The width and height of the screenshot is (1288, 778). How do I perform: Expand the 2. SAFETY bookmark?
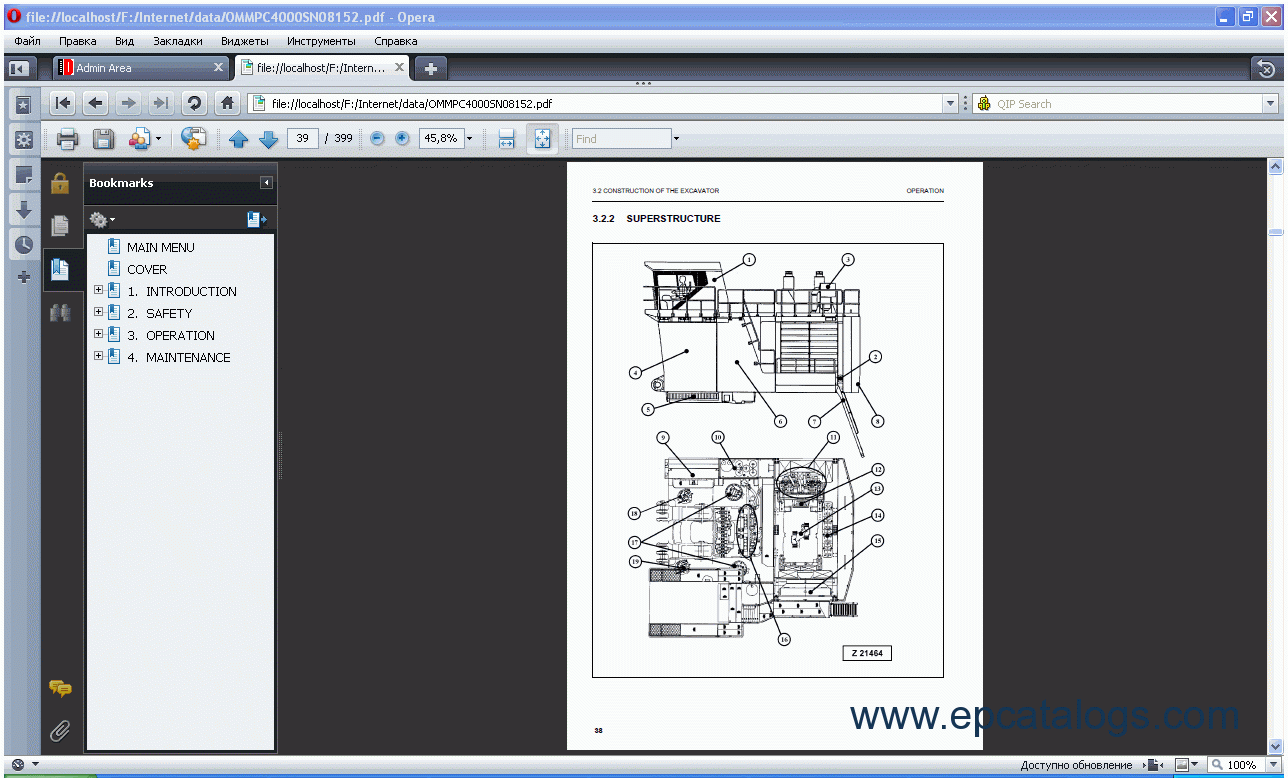pyautogui.click(x=98, y=313)
